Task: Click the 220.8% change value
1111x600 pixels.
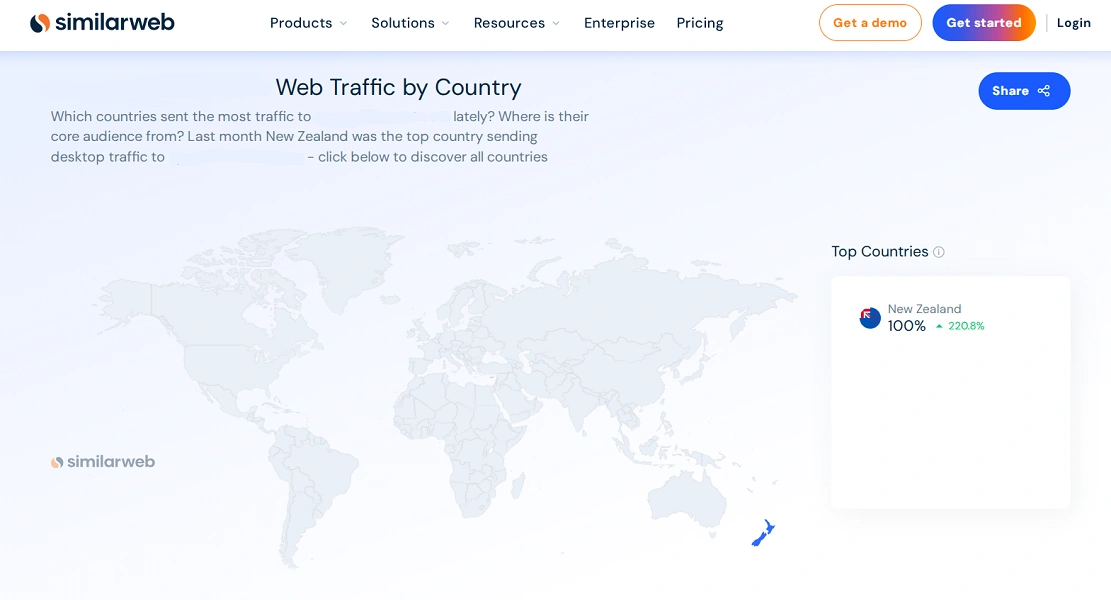Action: [966, 326]
